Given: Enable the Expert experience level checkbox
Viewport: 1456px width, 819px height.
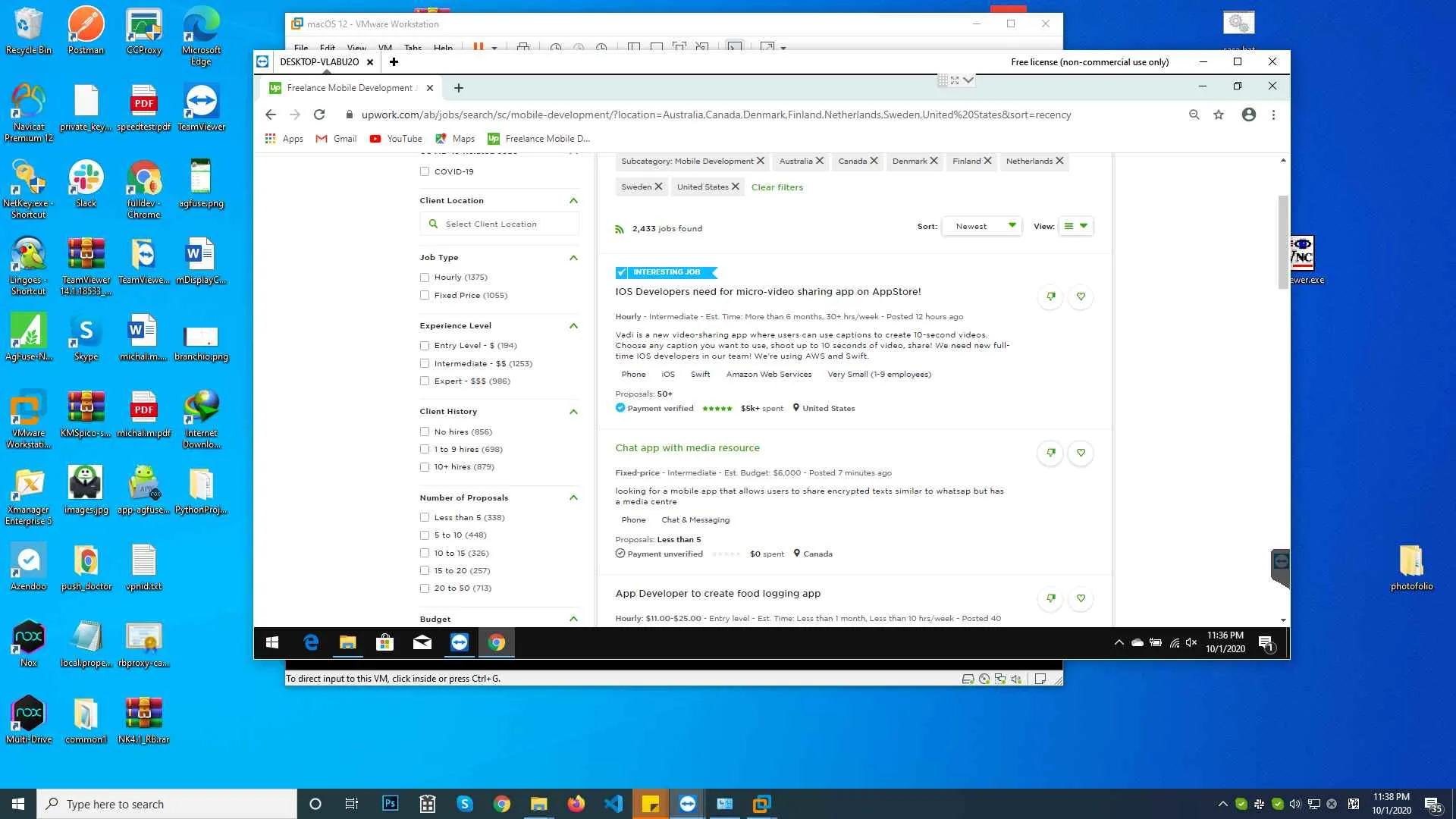Looking at the screenshot, I should pyautogui.click(x=425, y=381).
